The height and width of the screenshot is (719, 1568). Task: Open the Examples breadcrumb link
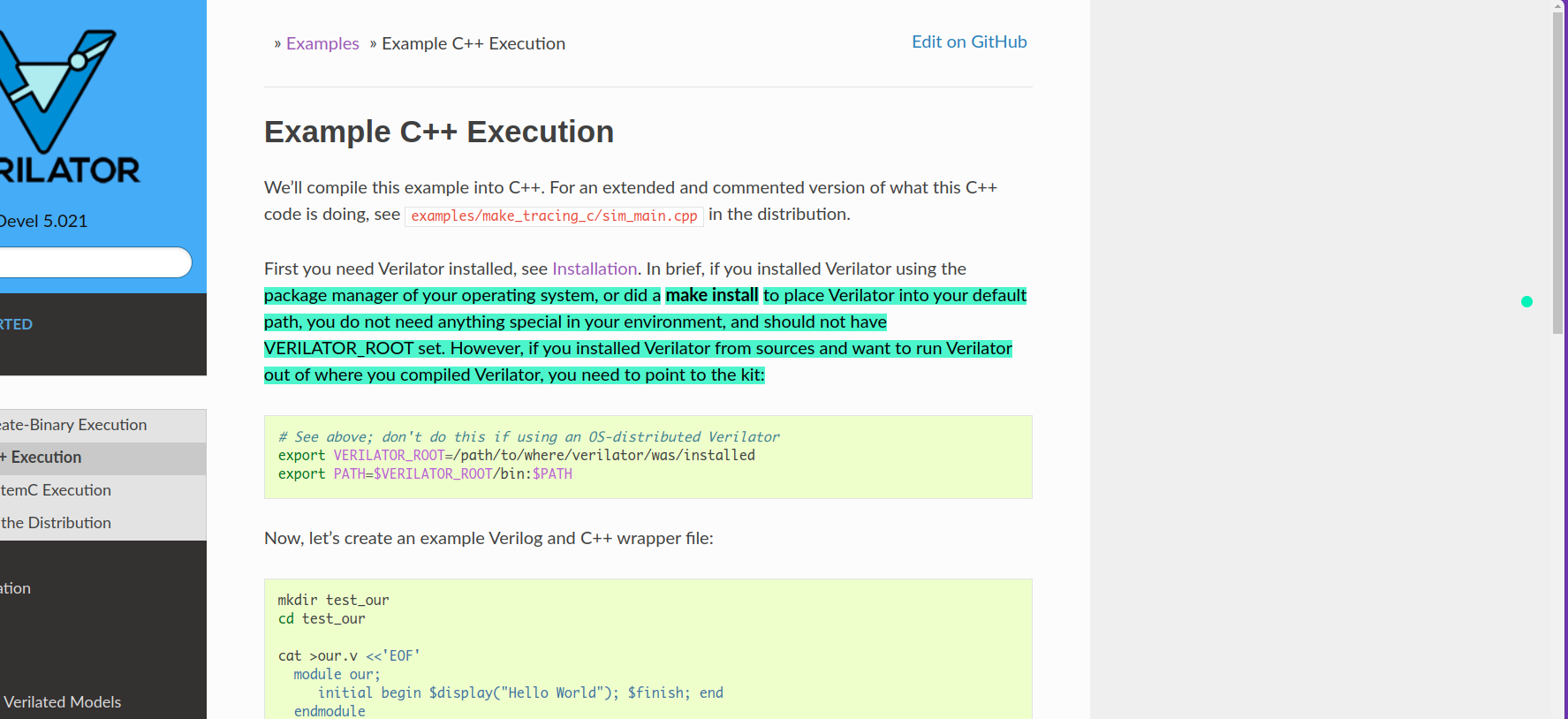pos(322,43)
